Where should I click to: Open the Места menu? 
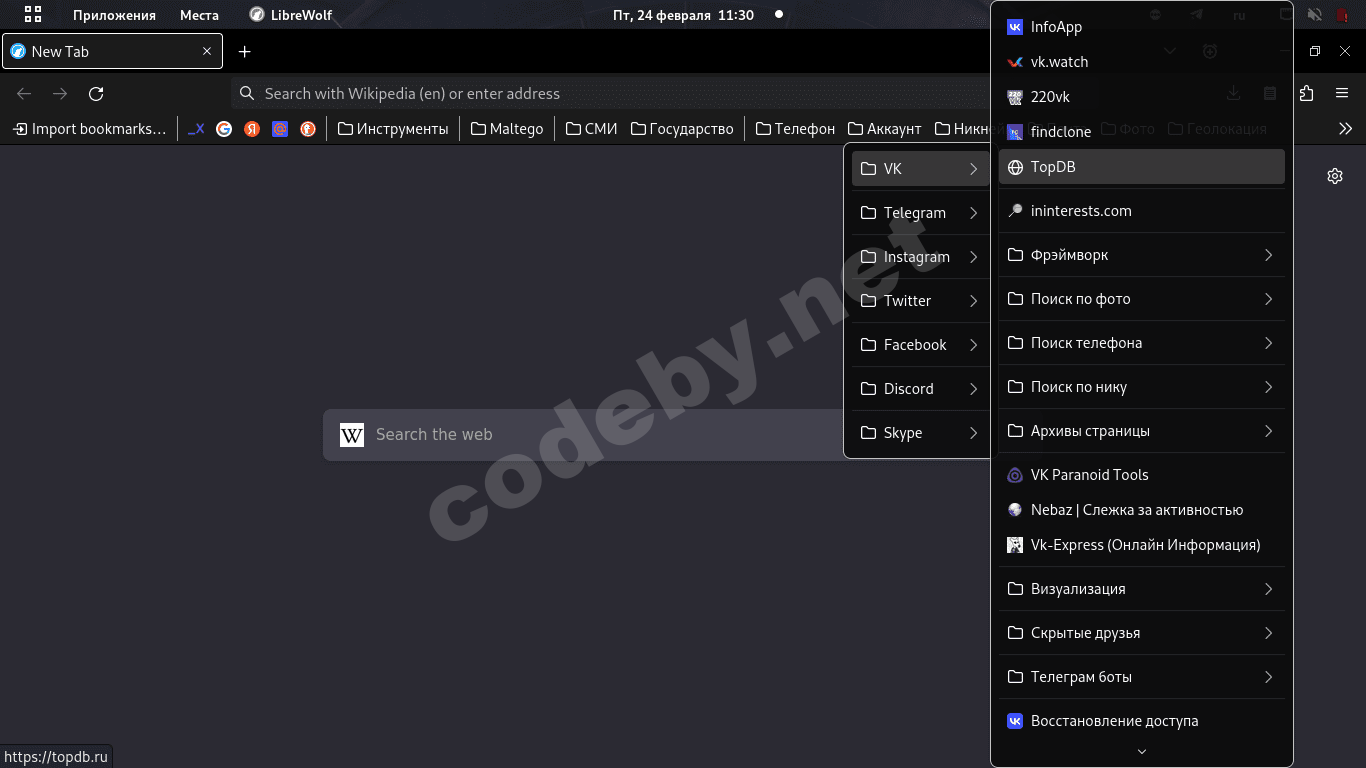coord(199,15)
